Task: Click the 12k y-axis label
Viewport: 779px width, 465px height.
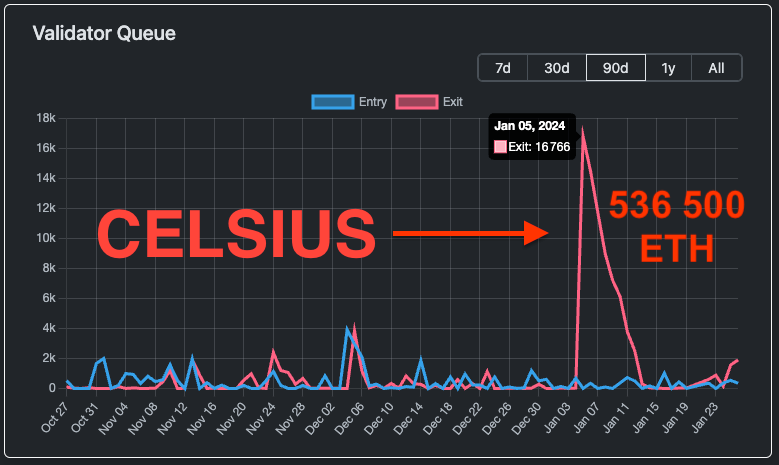Action: click(x=46, y=208)
